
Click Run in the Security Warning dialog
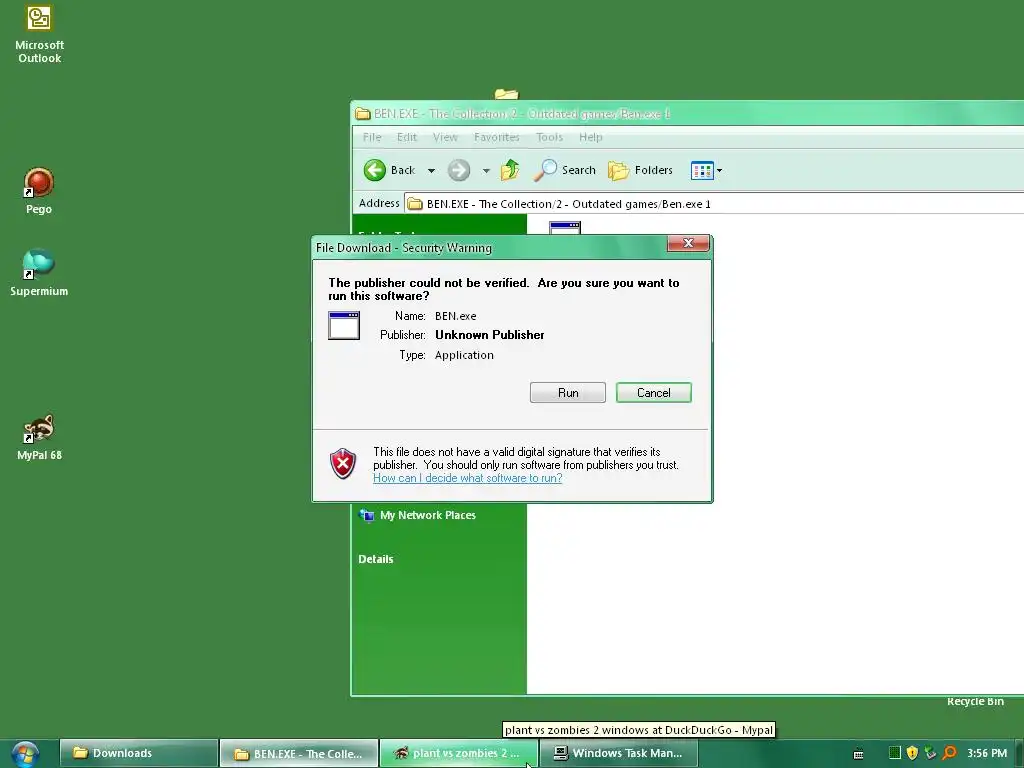(x=568, y=392)
